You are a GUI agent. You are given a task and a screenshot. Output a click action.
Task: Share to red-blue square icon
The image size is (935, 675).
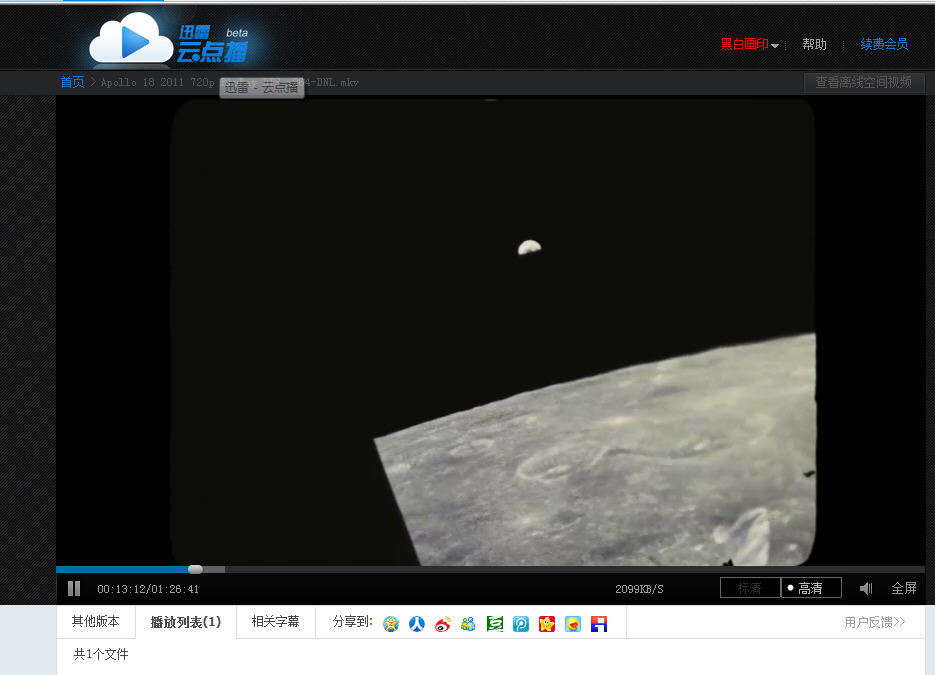[599, 624]
